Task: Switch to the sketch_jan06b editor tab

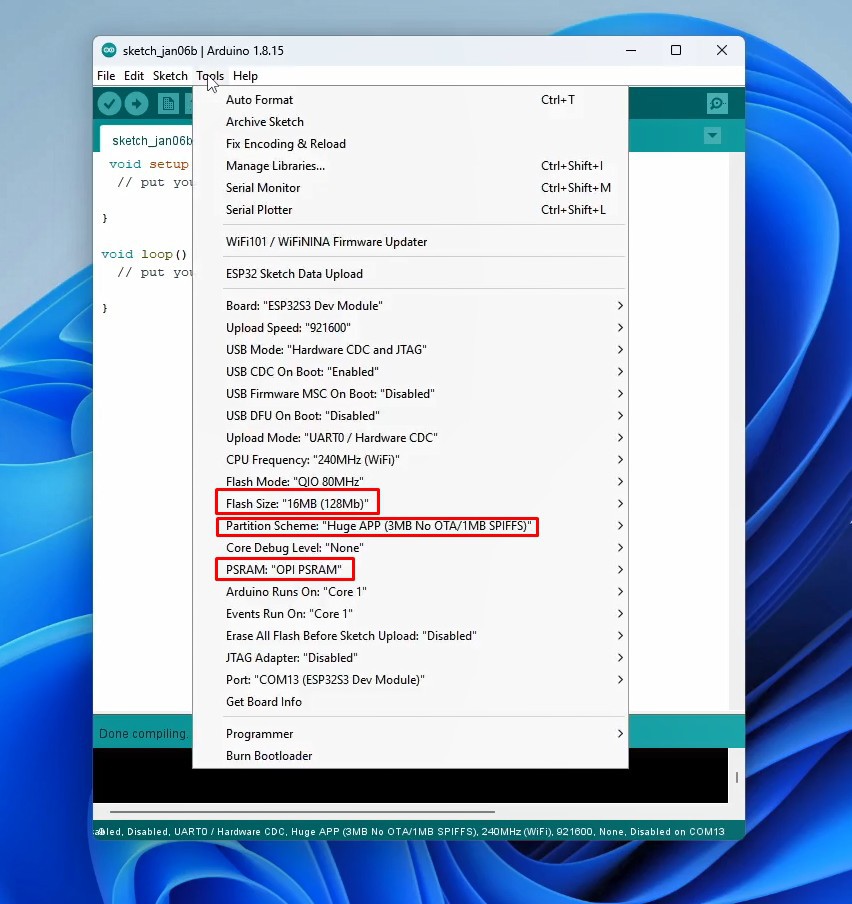Action: 150,141
